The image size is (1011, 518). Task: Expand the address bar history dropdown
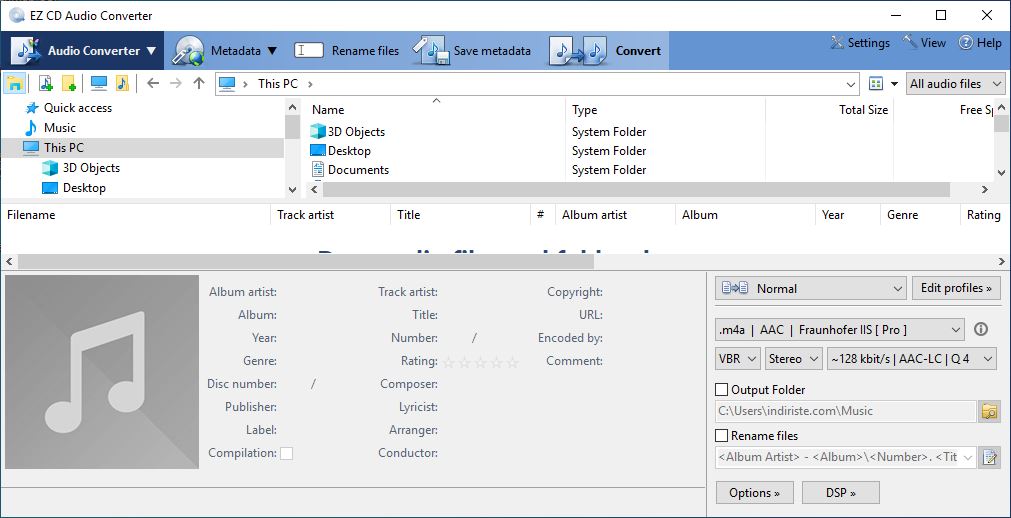[851, 84]
